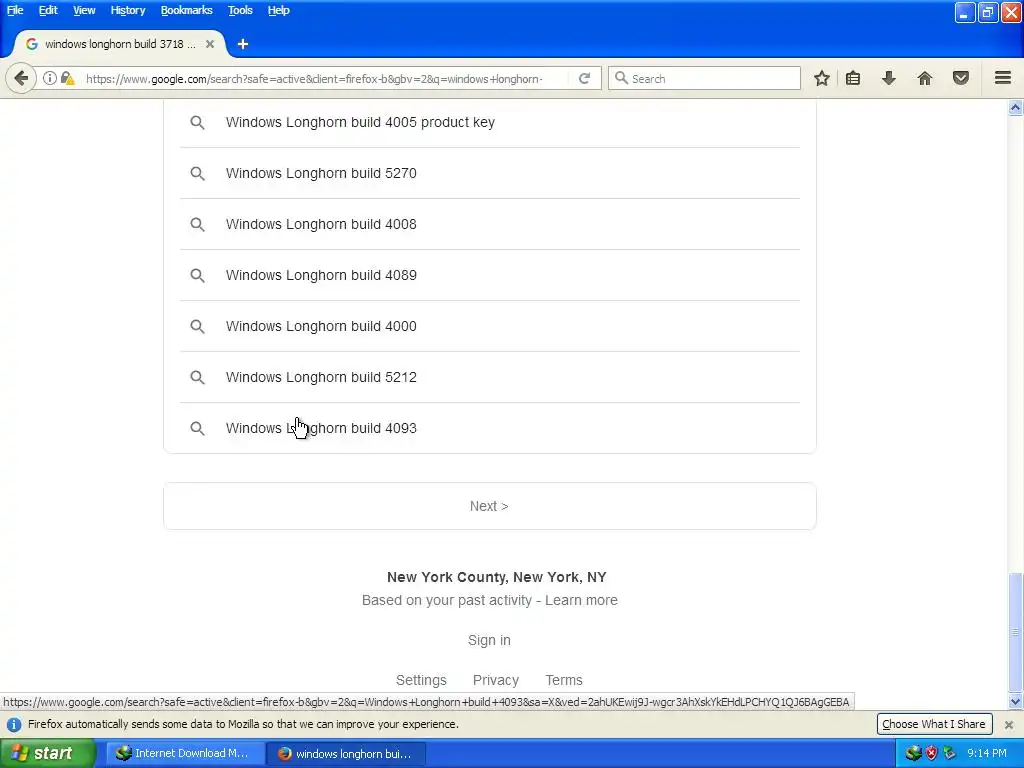This screenshot has height=768, width=1024.
Task: Open the Edit menu
Action: click(48, 10)
